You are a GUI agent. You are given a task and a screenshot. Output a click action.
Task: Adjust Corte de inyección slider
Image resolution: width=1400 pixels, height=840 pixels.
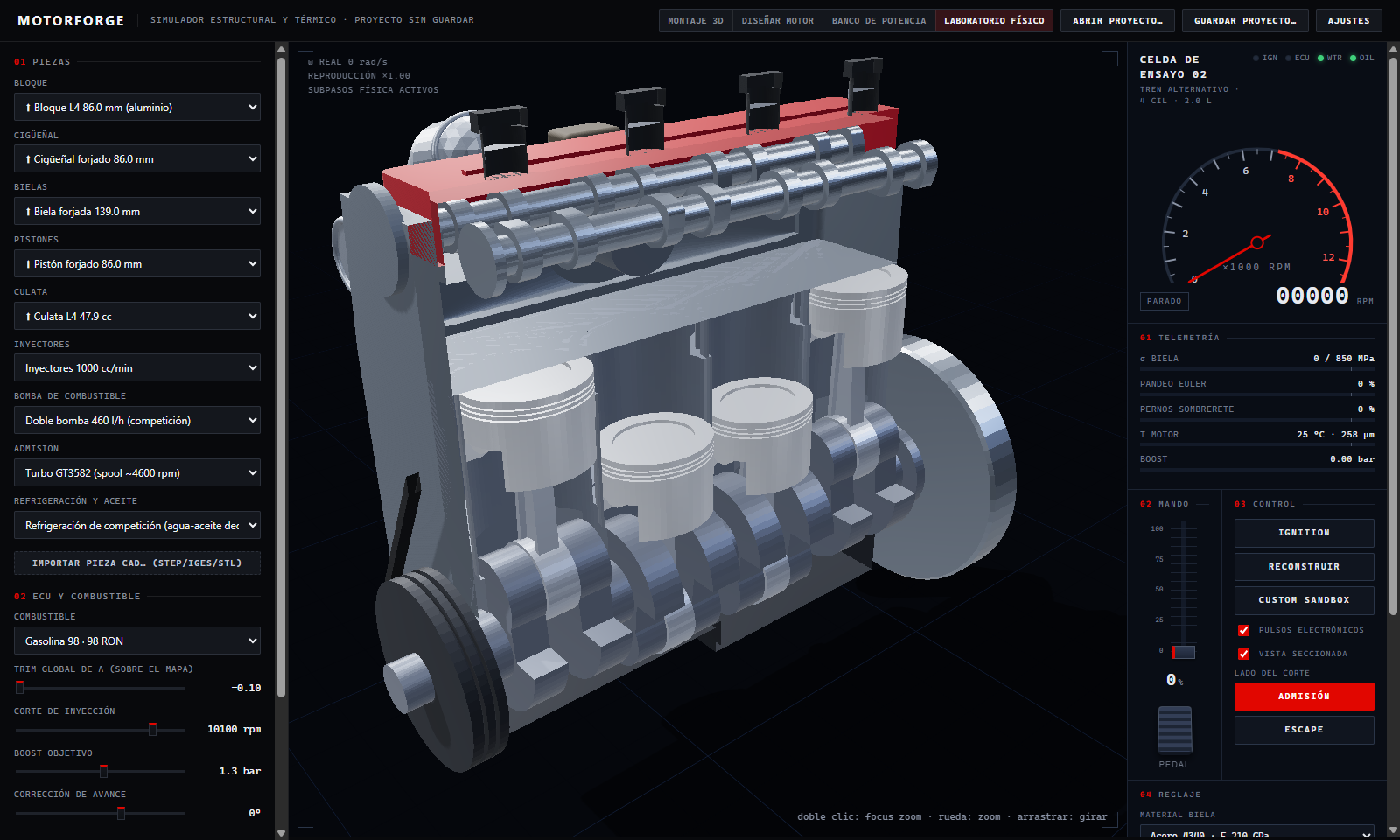[x=101, y=729]
